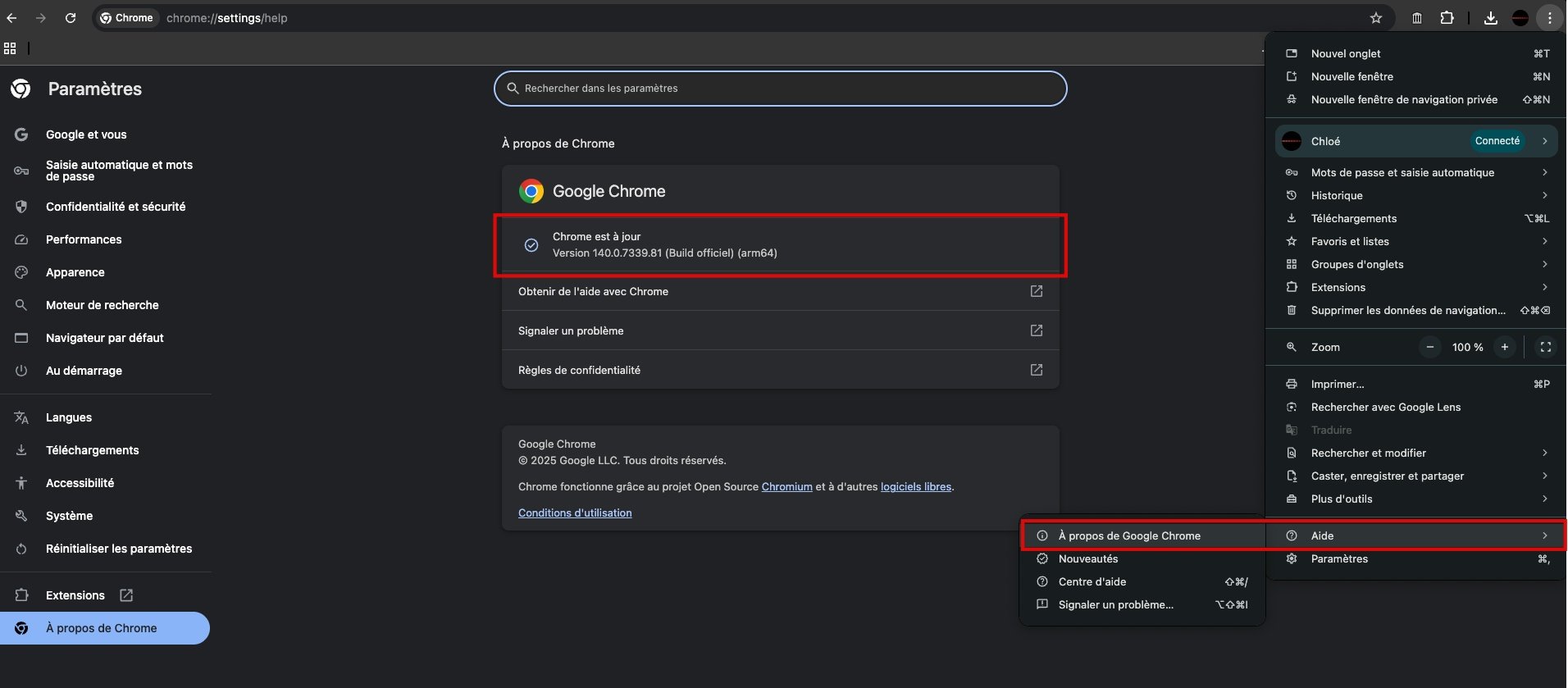Image resolution: width=1568 pixels, height=688 pixels.
Task: Click the profile avatar in the toolbar
Action: tap(1520, 18)
